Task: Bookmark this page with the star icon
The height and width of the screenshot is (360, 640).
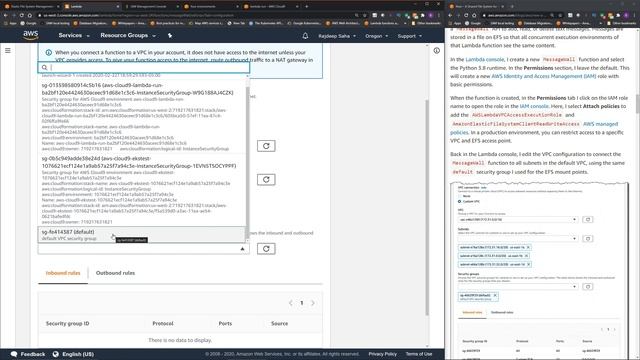Action: point(364,15)
